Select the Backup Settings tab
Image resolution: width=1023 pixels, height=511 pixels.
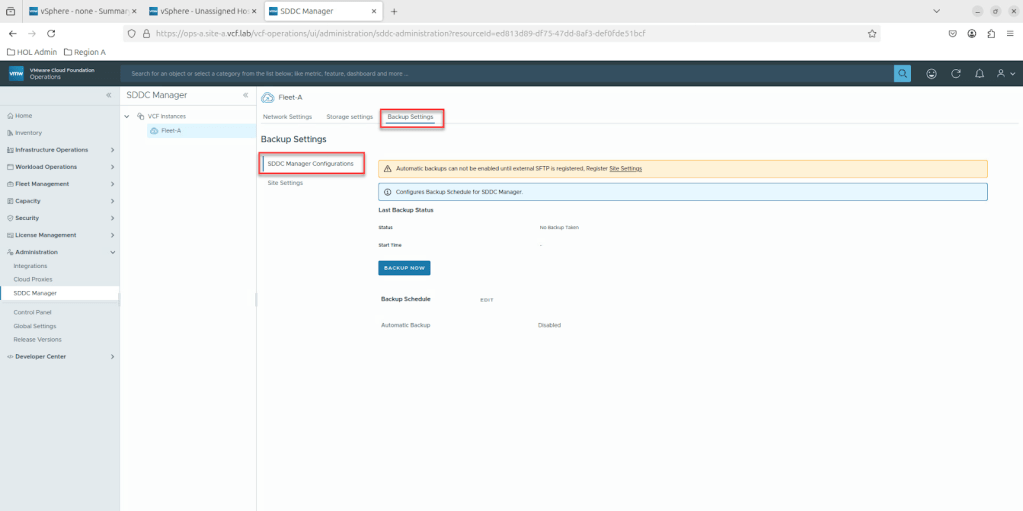(410, 117)
